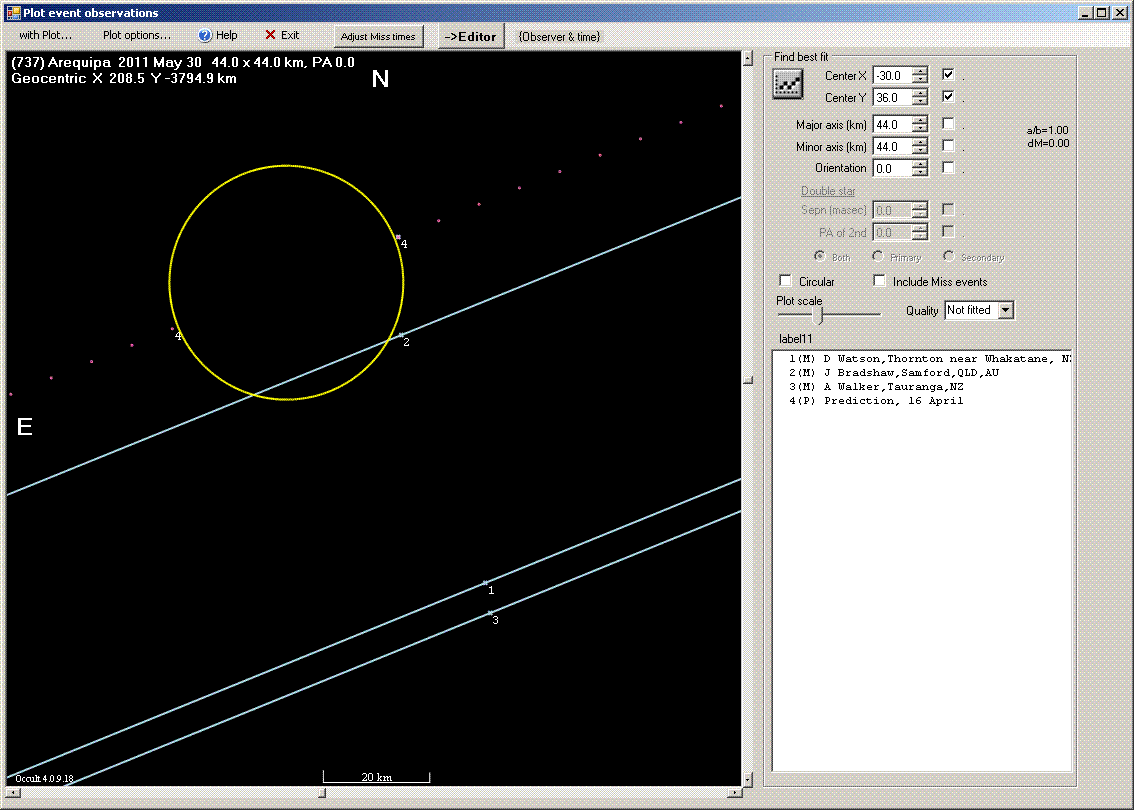This screenshot has height=810, width=1134.
Task: Decrease Orientation with down spinner
Action: [x=920, y=172]
